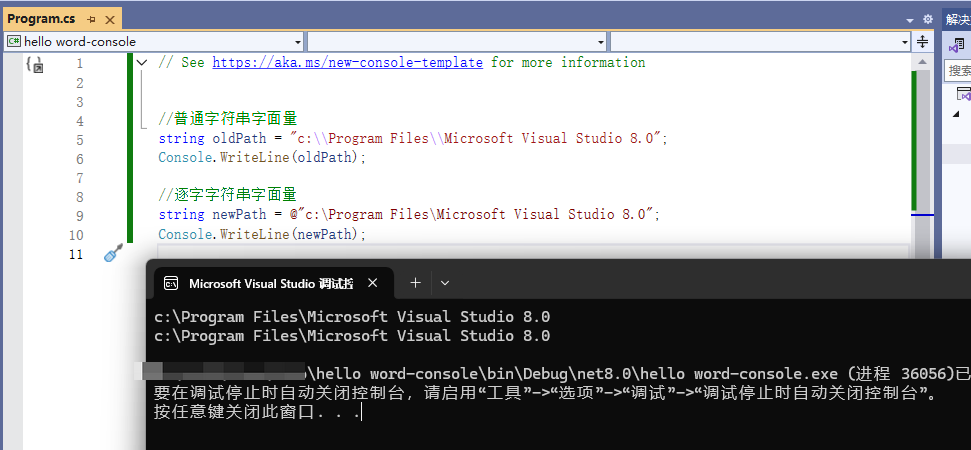Open the aka.ms/new-console-template link
This screenshot has height=450, width=971.
[347, 63]
